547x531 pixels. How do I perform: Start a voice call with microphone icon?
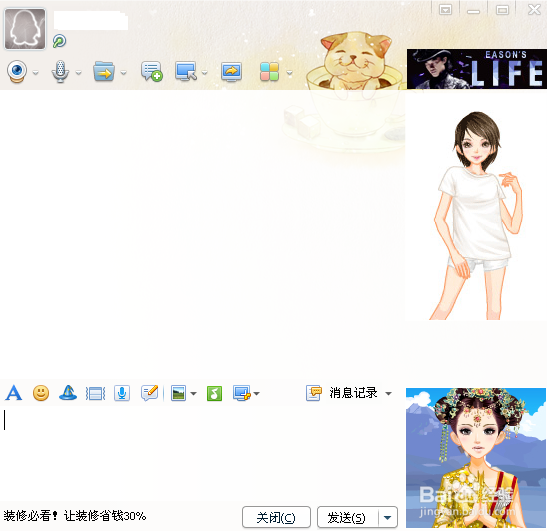coord(60,72)
